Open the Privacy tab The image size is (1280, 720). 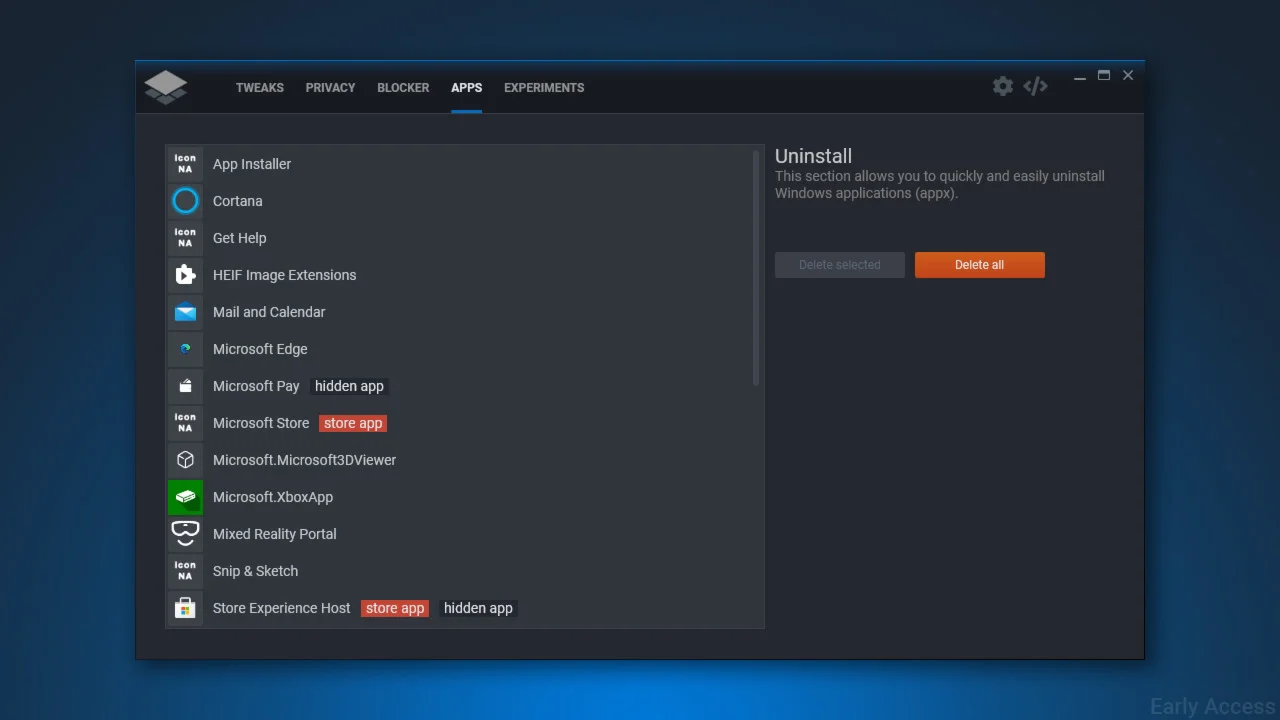click(330, 88)
